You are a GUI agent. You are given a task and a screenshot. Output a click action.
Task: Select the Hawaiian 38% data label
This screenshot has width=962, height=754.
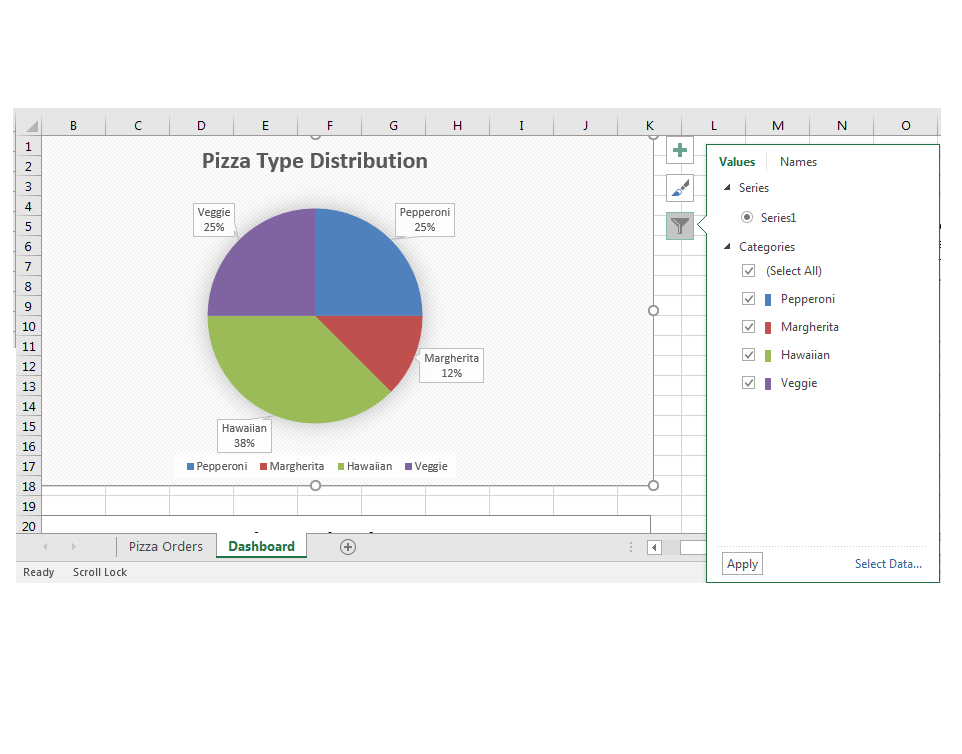pos(244,436)
